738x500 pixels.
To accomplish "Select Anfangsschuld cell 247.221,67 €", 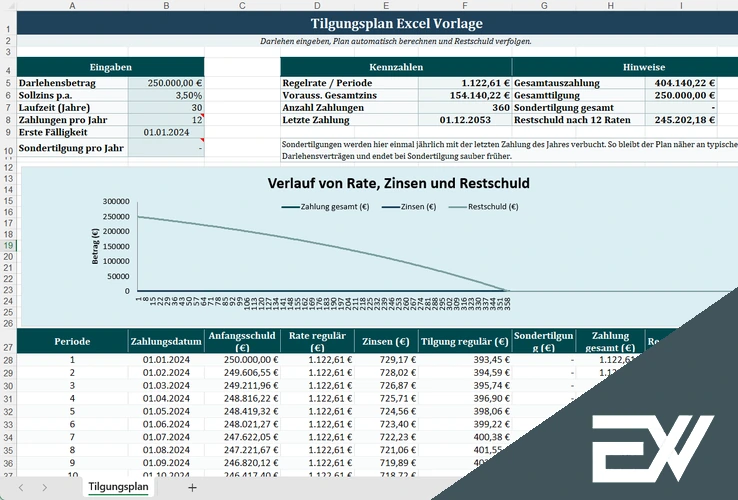I will 242,450.
